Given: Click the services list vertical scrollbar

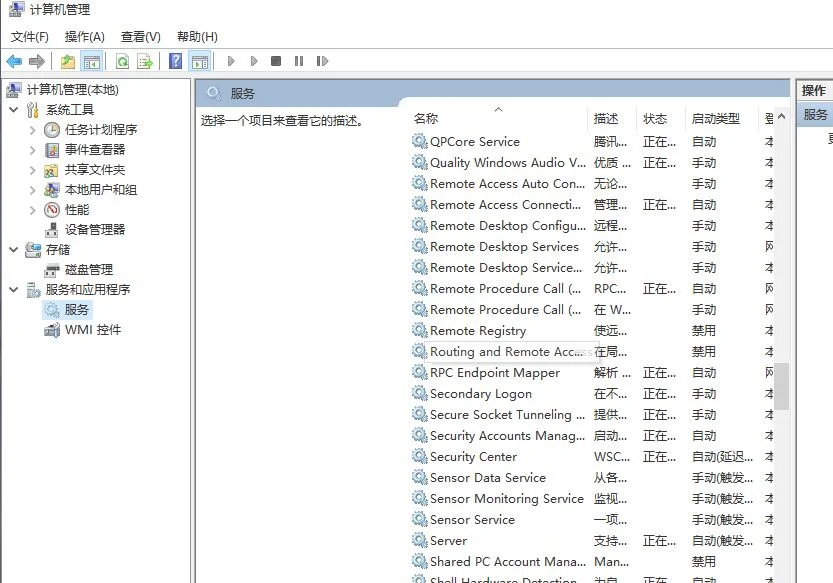Looking at the screenshot, I should click(x=783, y=385).
